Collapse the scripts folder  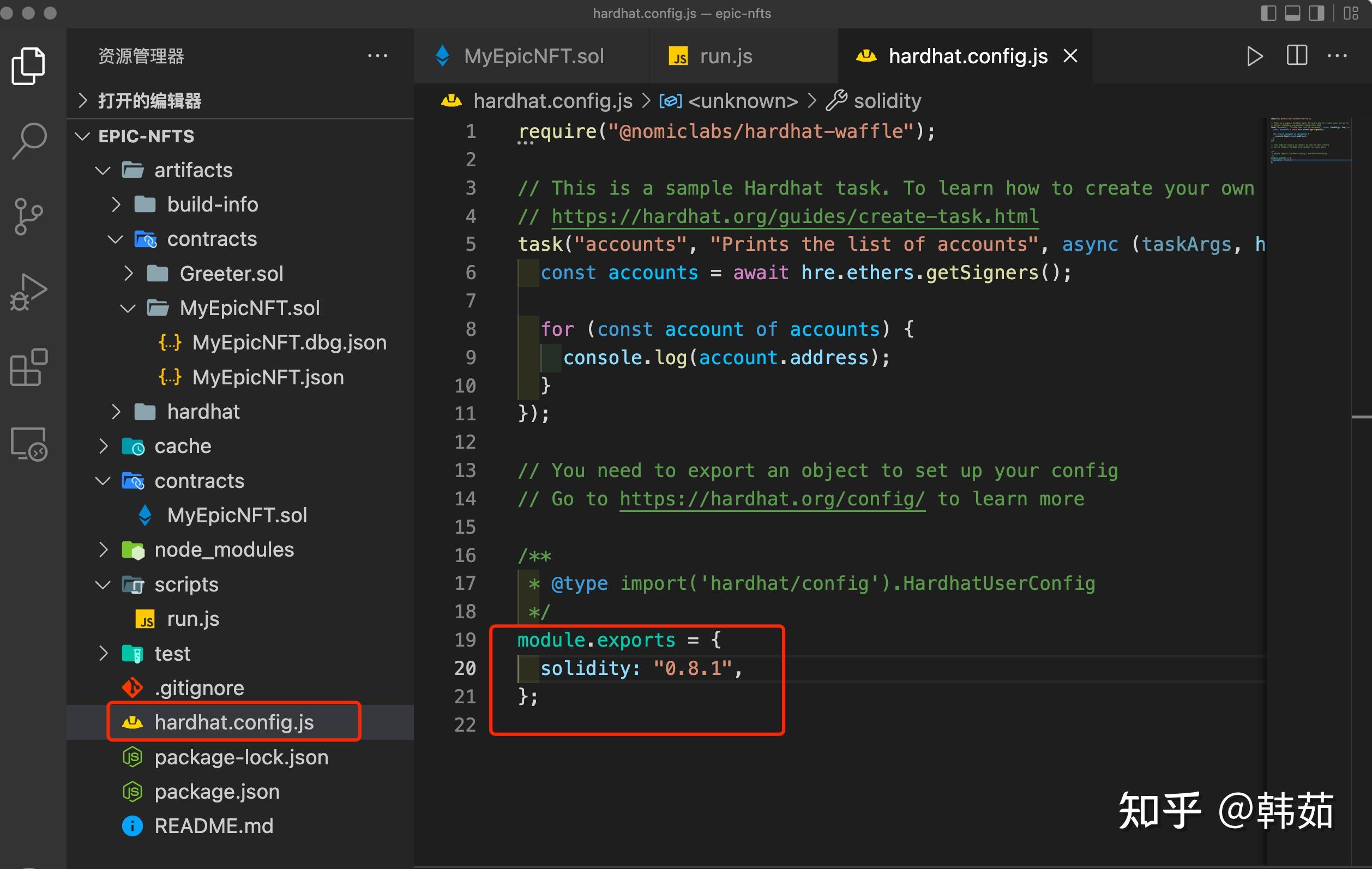(x=240, y=584)
